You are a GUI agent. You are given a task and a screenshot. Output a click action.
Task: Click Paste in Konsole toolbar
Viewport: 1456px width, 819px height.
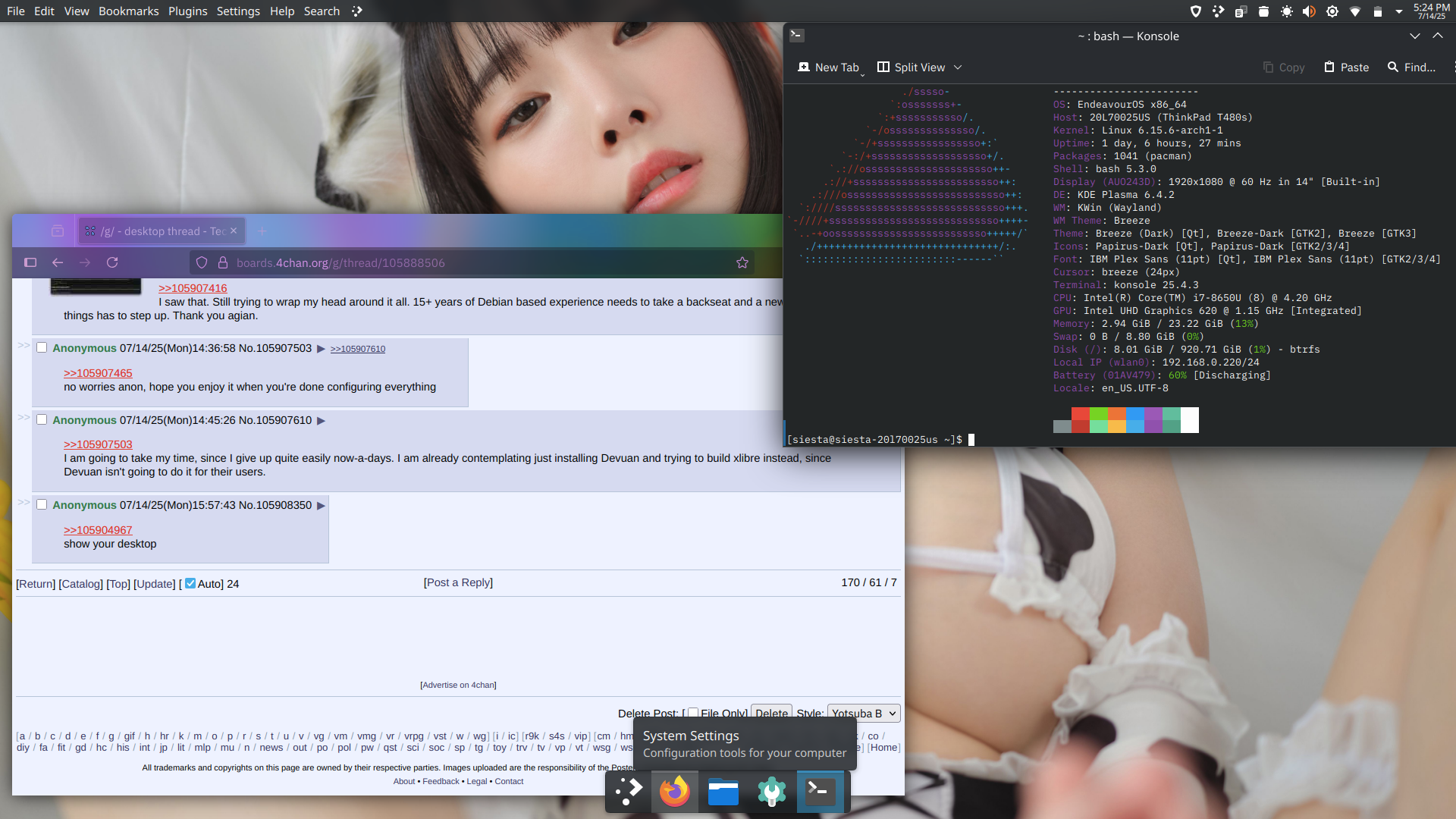click(1346, 67)
